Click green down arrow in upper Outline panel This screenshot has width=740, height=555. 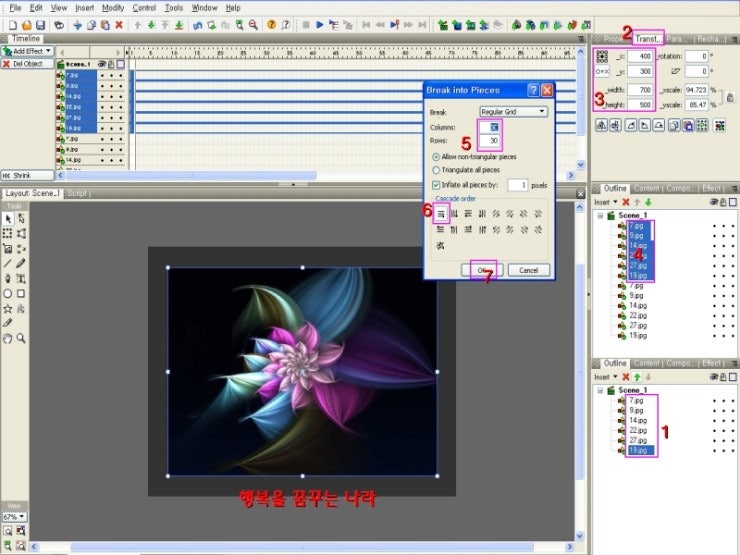point(648,202)
